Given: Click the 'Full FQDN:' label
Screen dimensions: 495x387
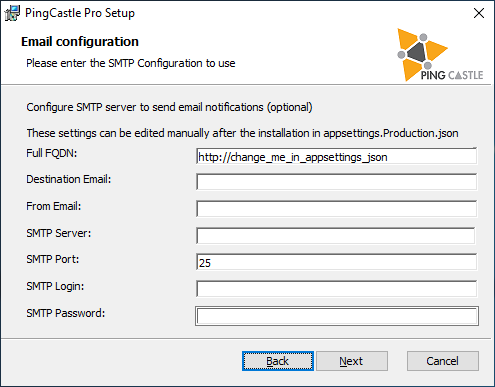Looking at the screenshot, I should tap(52, 153).
